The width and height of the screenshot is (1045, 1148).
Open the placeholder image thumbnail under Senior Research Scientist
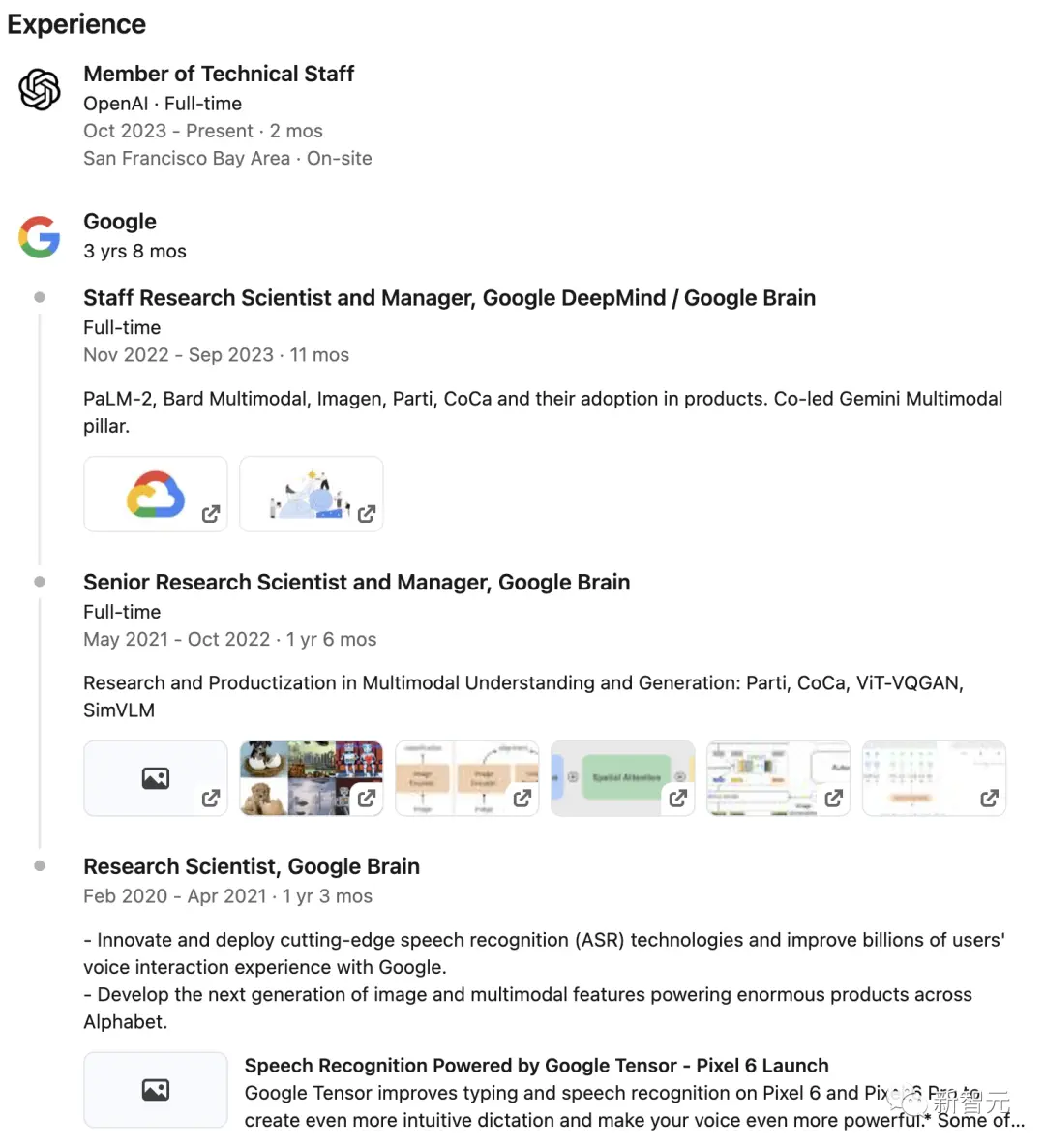click(155, 778)
